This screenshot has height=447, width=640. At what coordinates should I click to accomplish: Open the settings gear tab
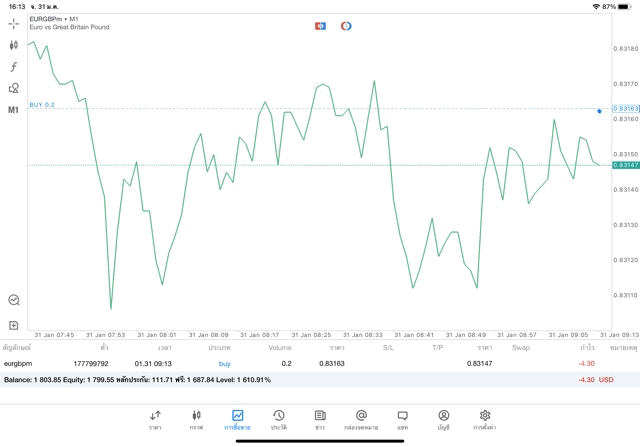tap(485, 419)
